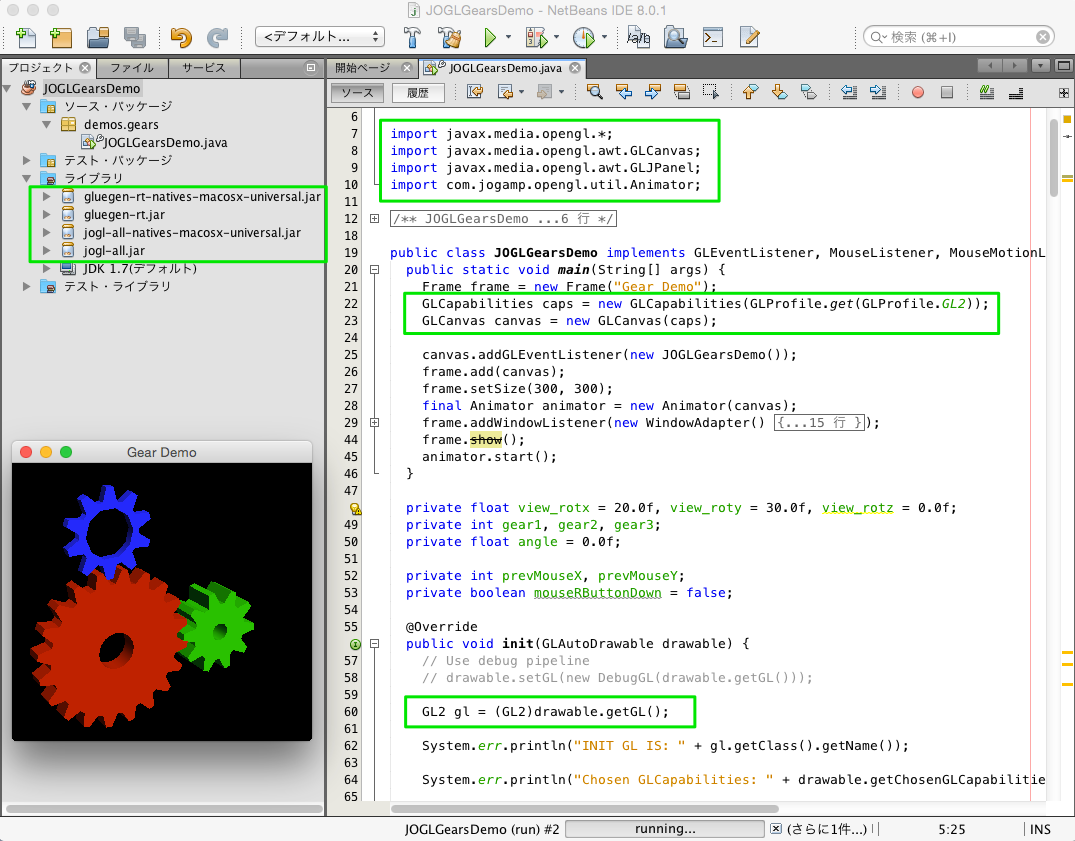The height and width of the screenshot is (841, 1075).
Task: Open the Profile Project dropdown arrow
Action: coord(604,37)
